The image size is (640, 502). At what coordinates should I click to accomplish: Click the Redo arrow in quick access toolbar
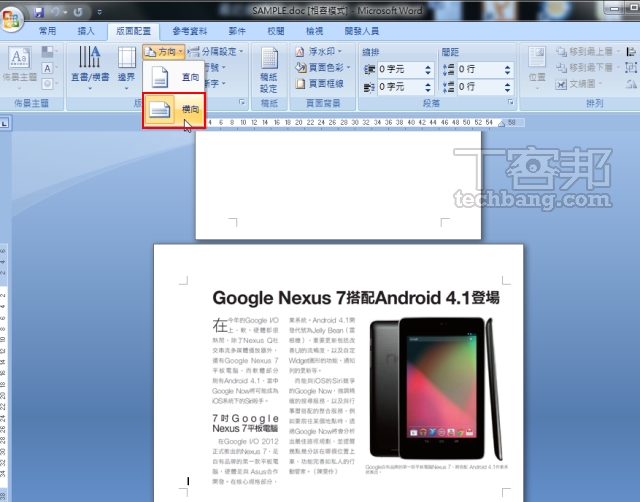[78, 12]
